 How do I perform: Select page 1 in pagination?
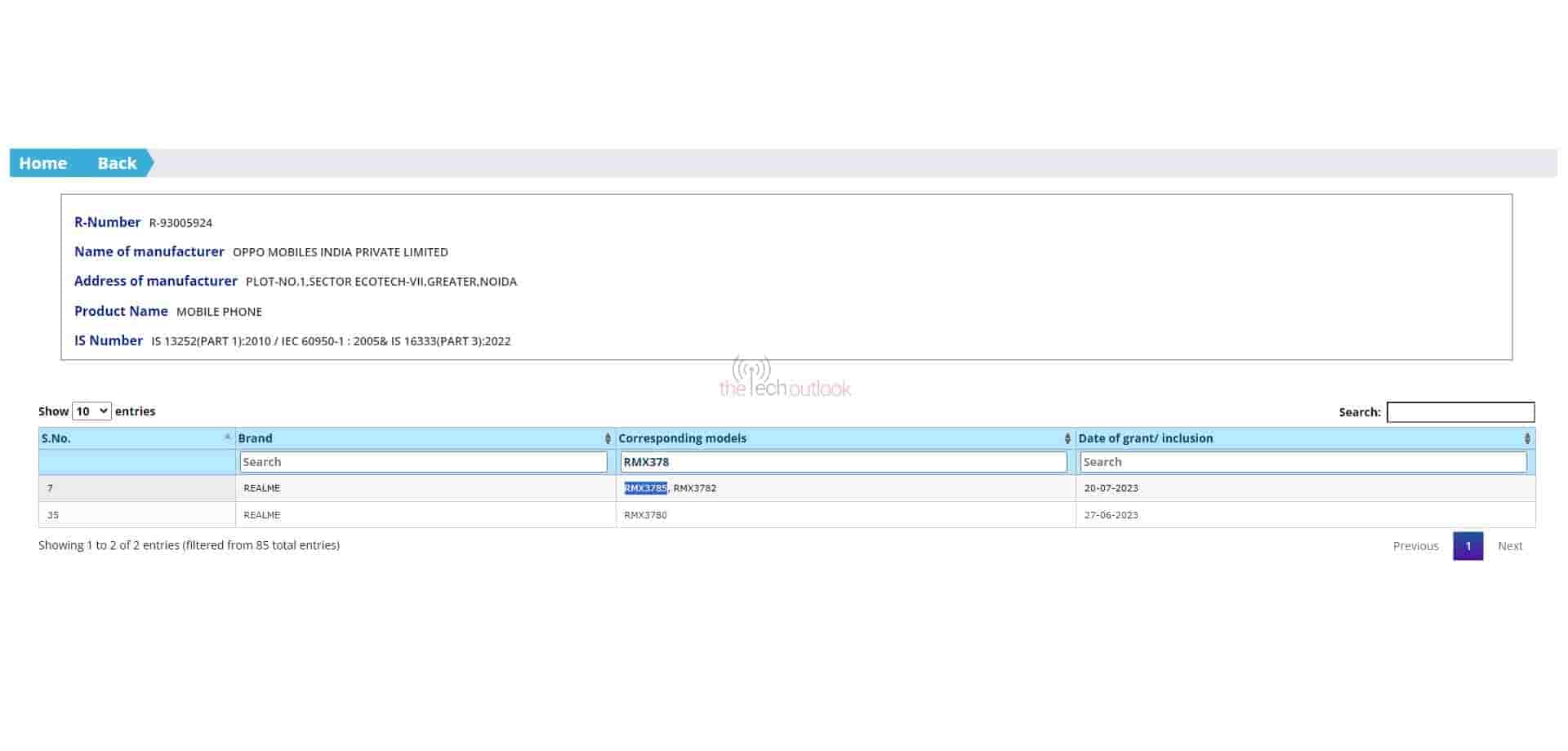(1468, 546)
